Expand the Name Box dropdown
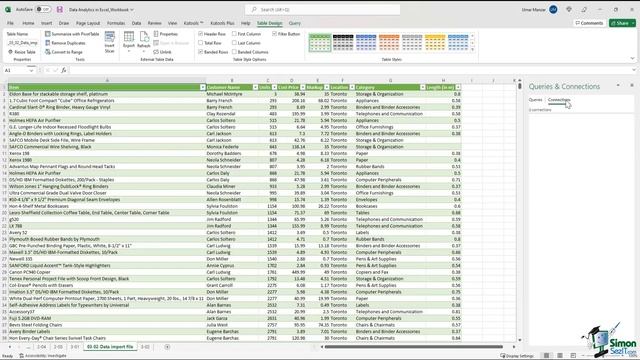The image size is (640, 360). [x=31, y=70]
